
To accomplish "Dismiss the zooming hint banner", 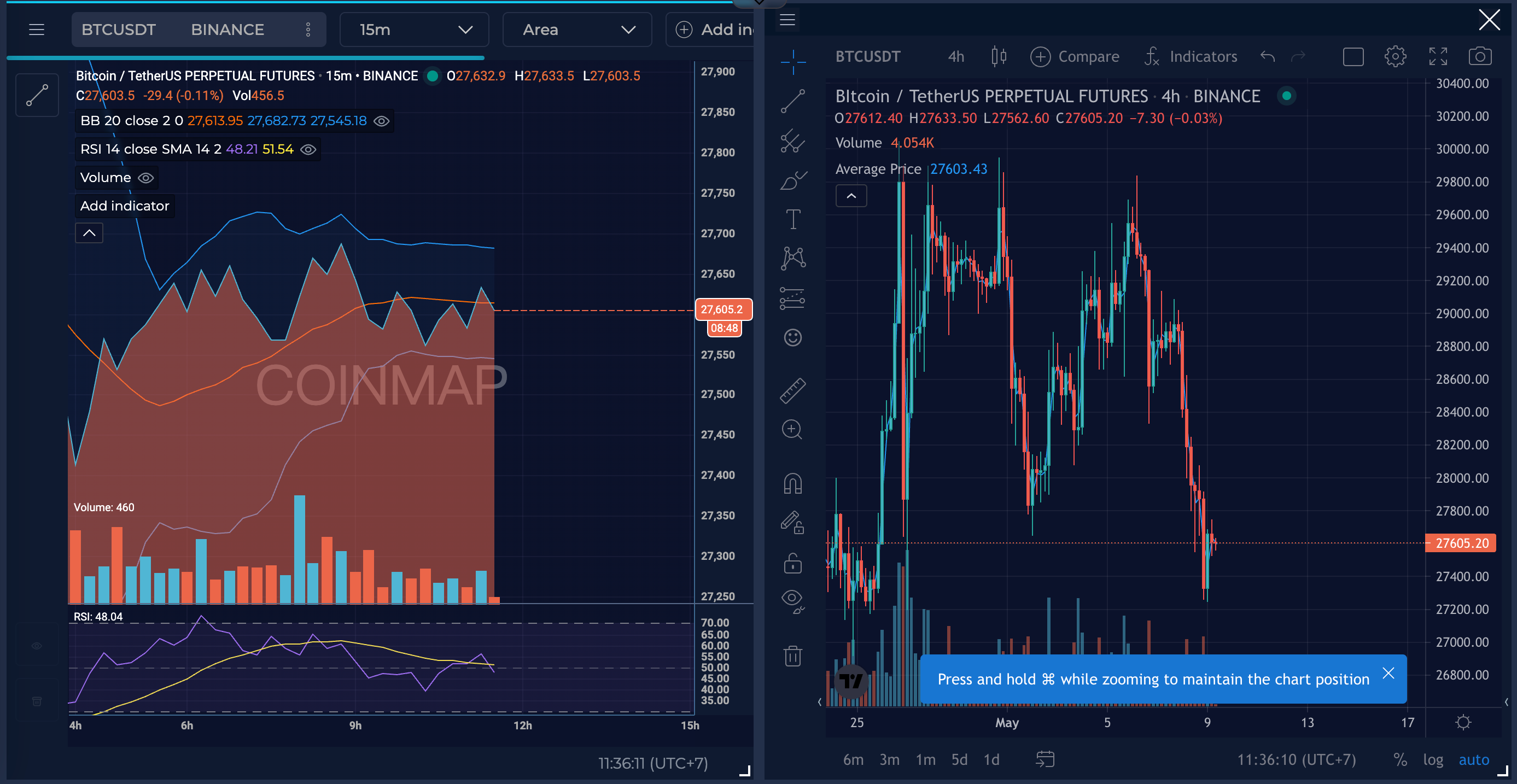I will (x=1388, y=674).
